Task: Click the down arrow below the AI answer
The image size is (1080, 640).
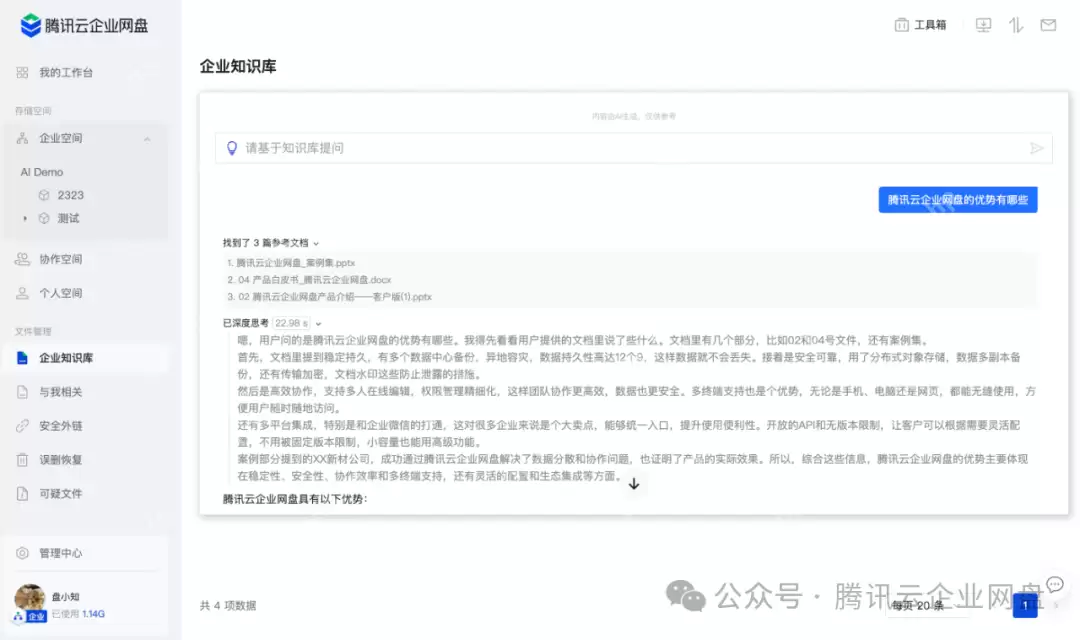Action: 633,482
